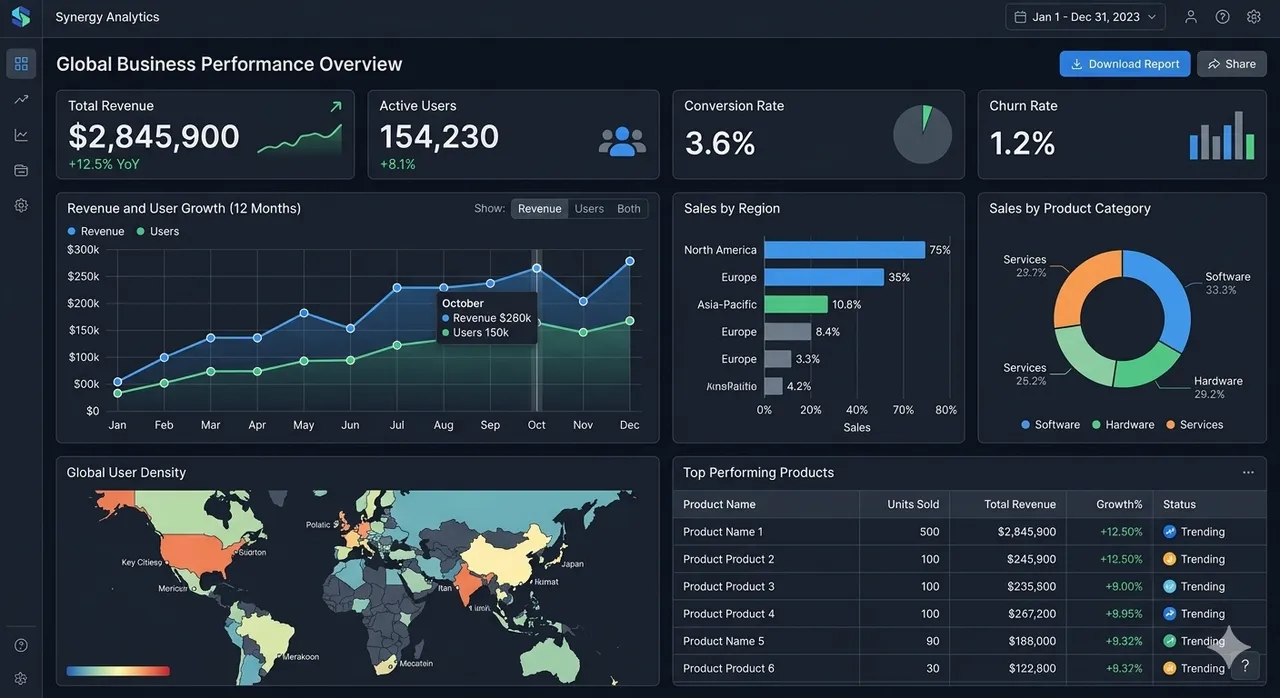The image size is (1280, 698).
Task: Click the help icon at the sidebar bottom
Action: tap(20, 645)
